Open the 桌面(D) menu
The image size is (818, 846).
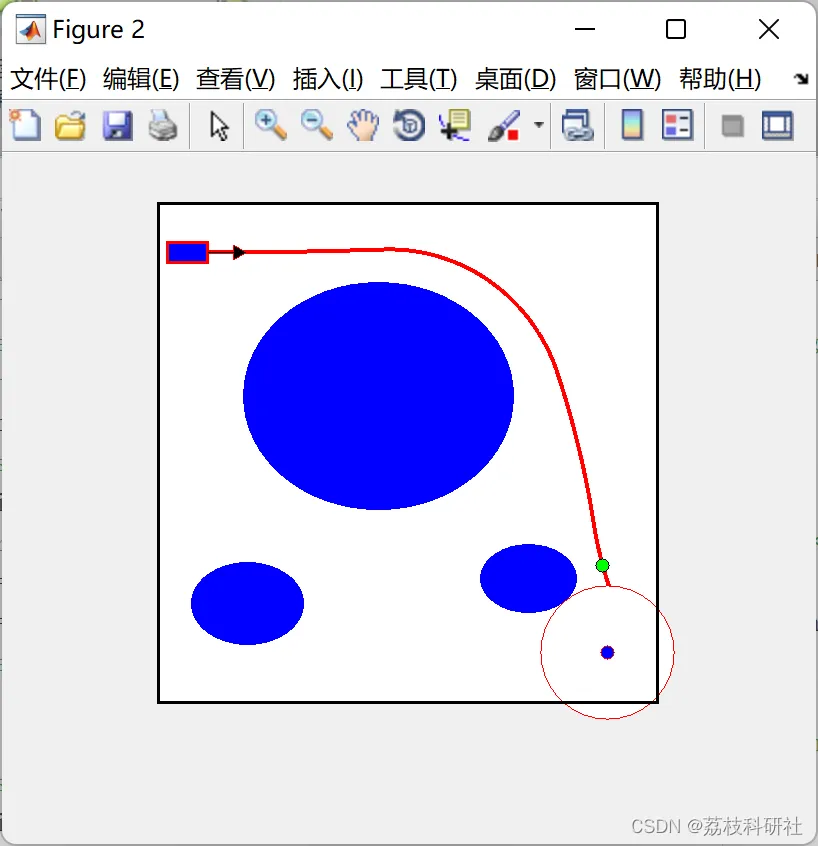515,79
